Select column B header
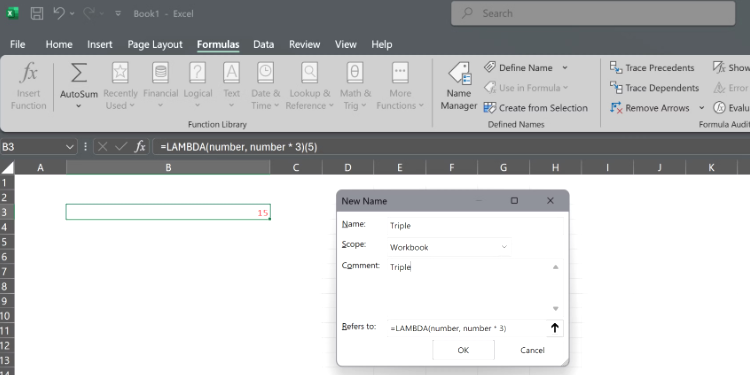The height and width of the screenshot is (375, 750). [168, 167]
